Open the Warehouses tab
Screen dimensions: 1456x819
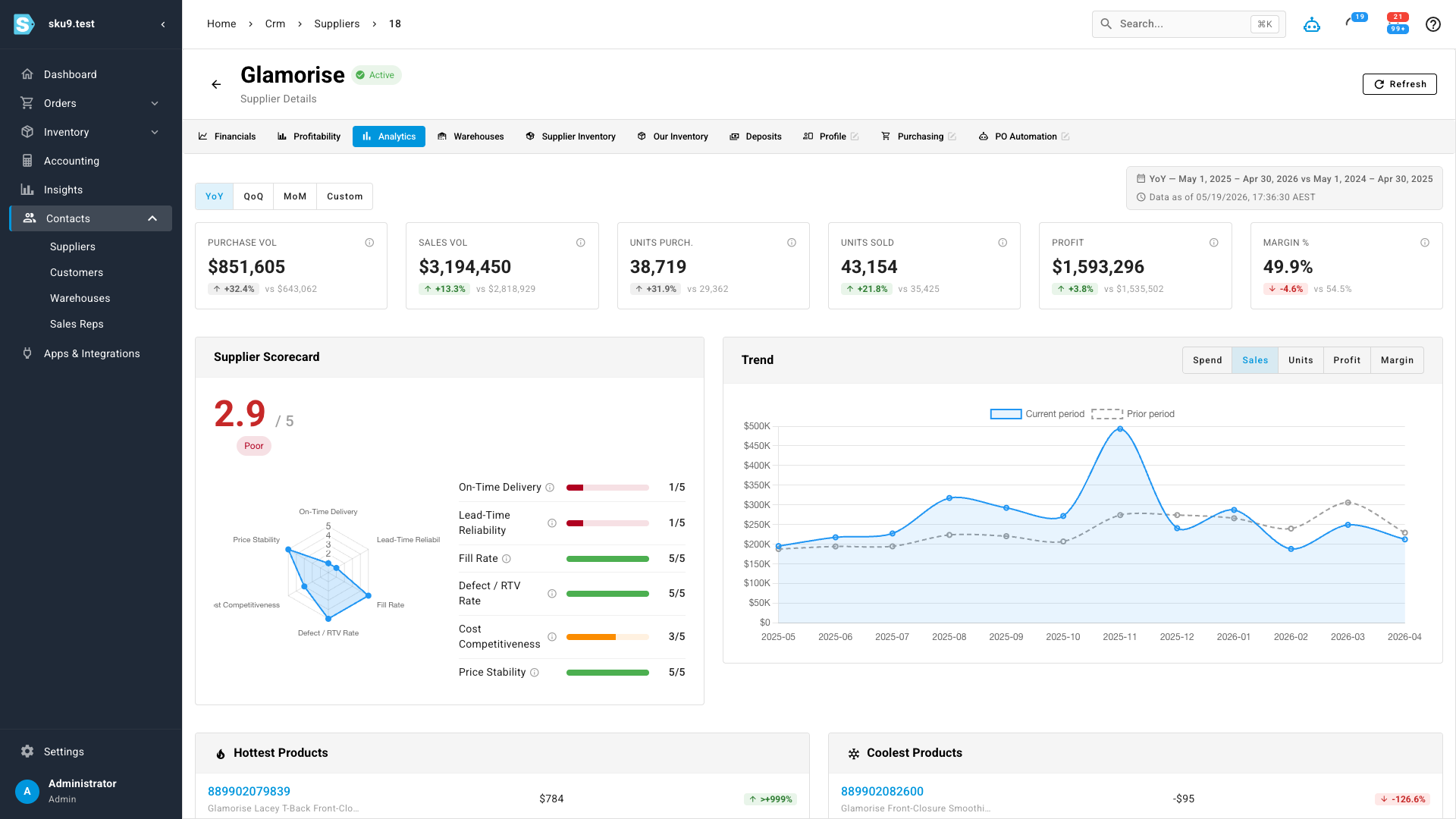pyautogui.click(x=471, y=136)
